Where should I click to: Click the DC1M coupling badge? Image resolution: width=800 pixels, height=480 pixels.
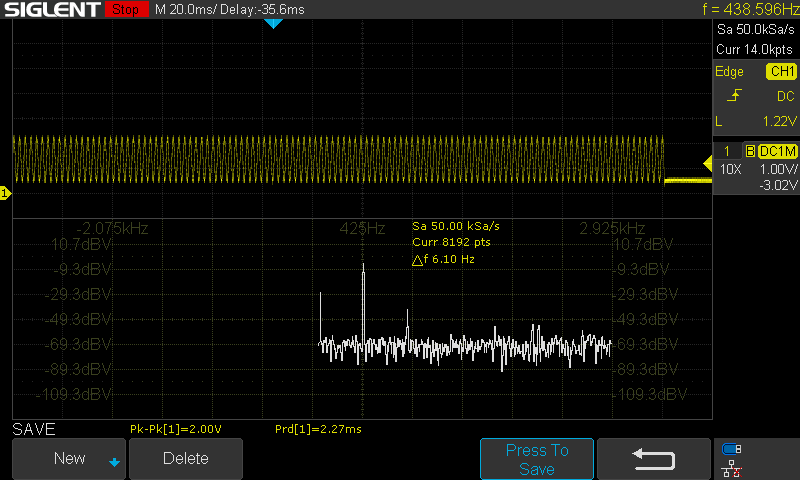(x=778, y=151)
